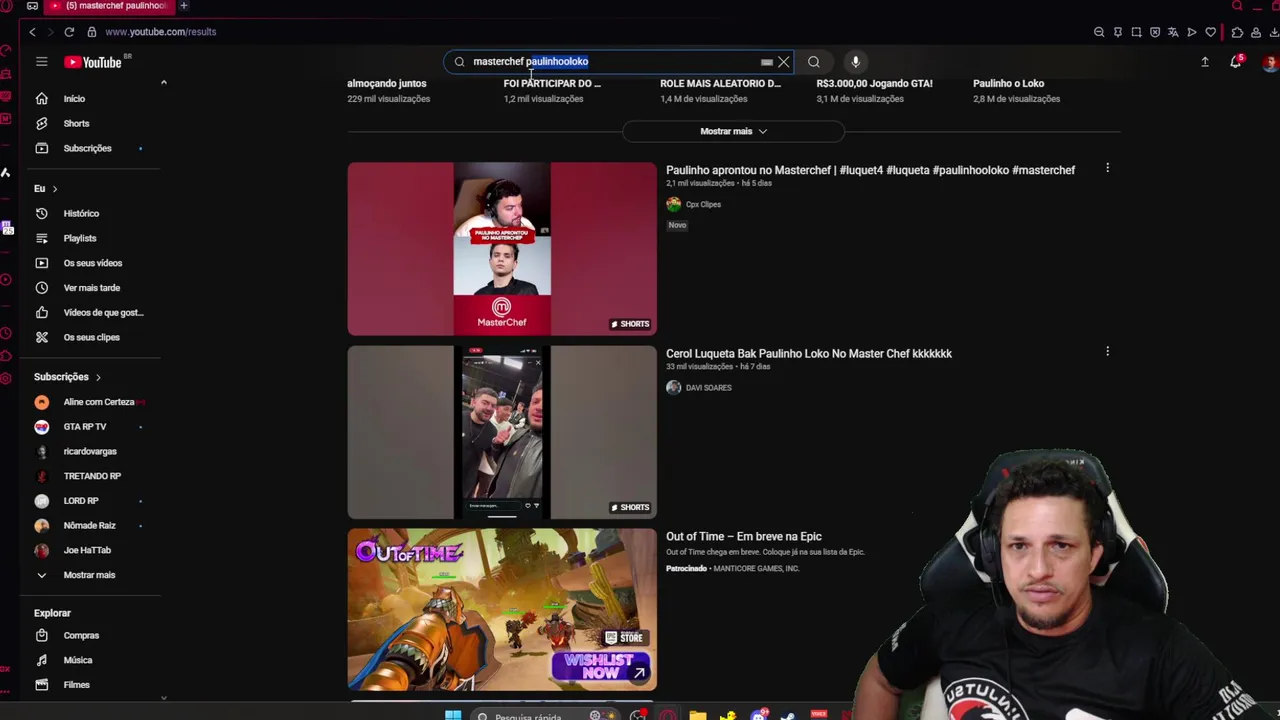Play the Cerol Luqueta Bak short thumbnail
Viewport: 1280px width, 720px height.
(x=502, y=432)
